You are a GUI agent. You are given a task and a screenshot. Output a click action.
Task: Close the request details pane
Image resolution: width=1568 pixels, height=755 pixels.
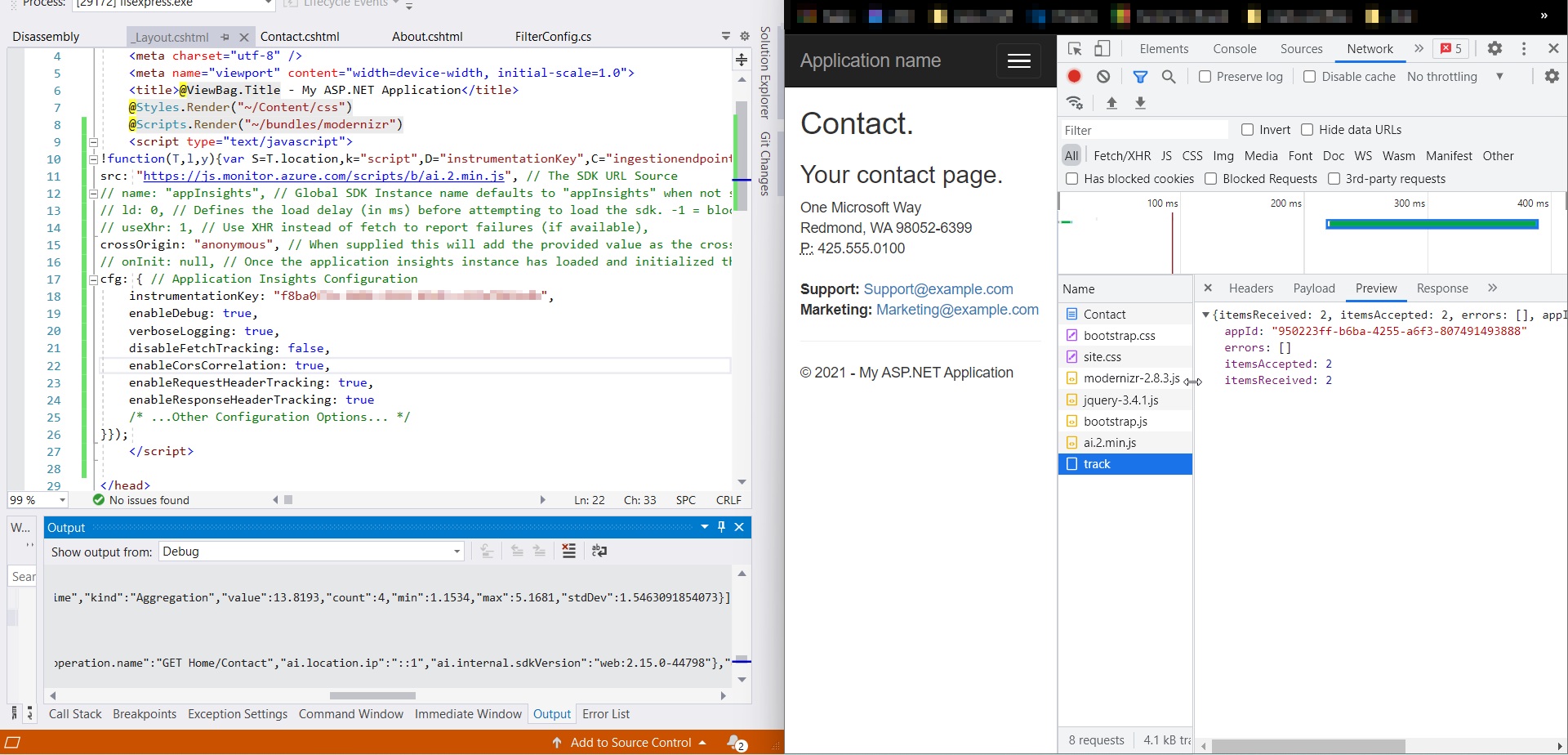1208,288
